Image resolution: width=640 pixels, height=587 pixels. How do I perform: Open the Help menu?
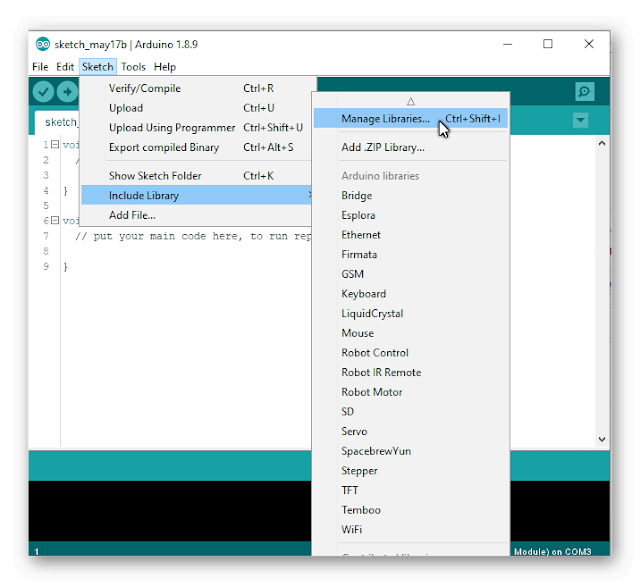tap(165, 67)
